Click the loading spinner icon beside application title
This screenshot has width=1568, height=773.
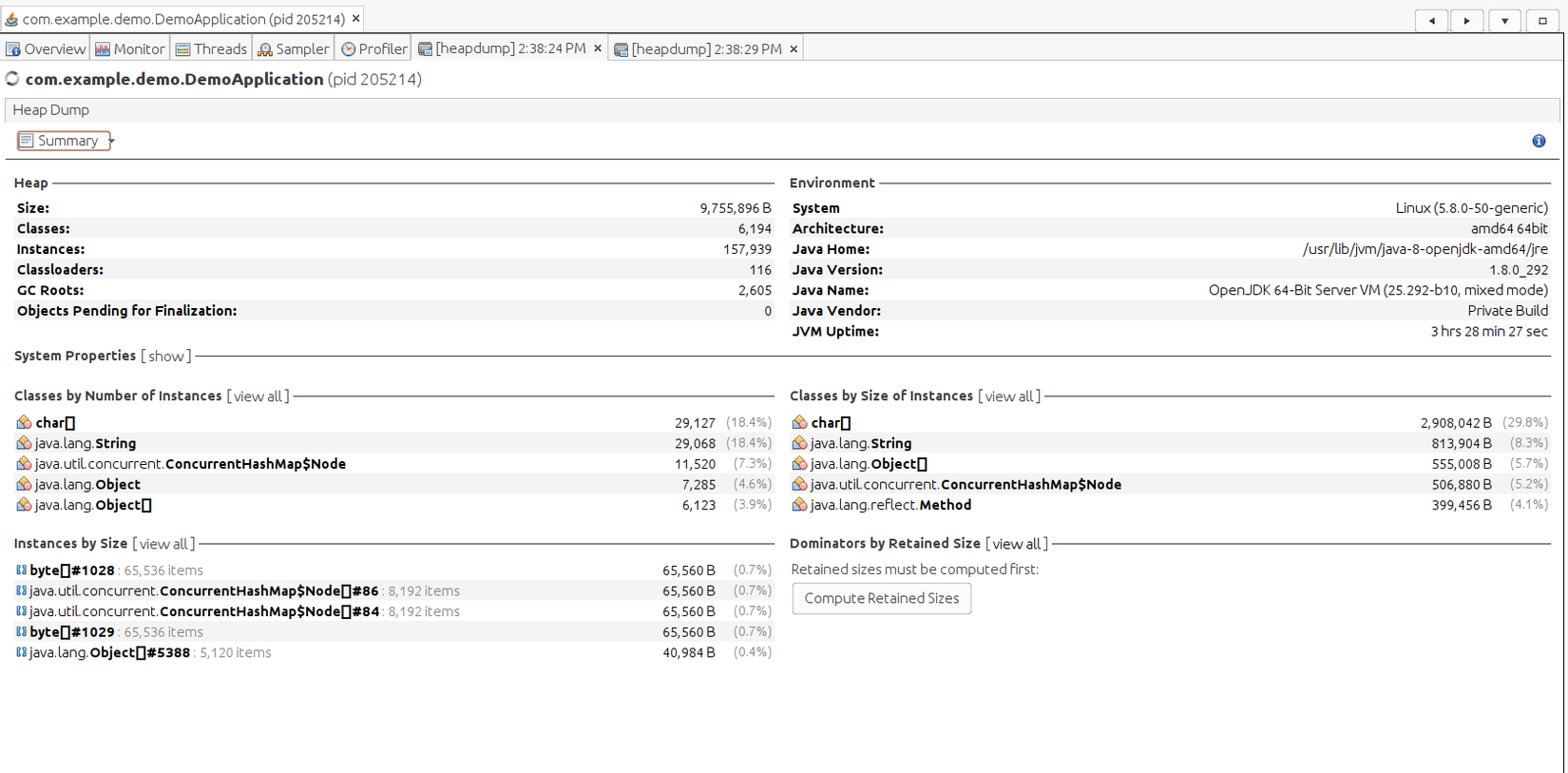tap(12, 79)
